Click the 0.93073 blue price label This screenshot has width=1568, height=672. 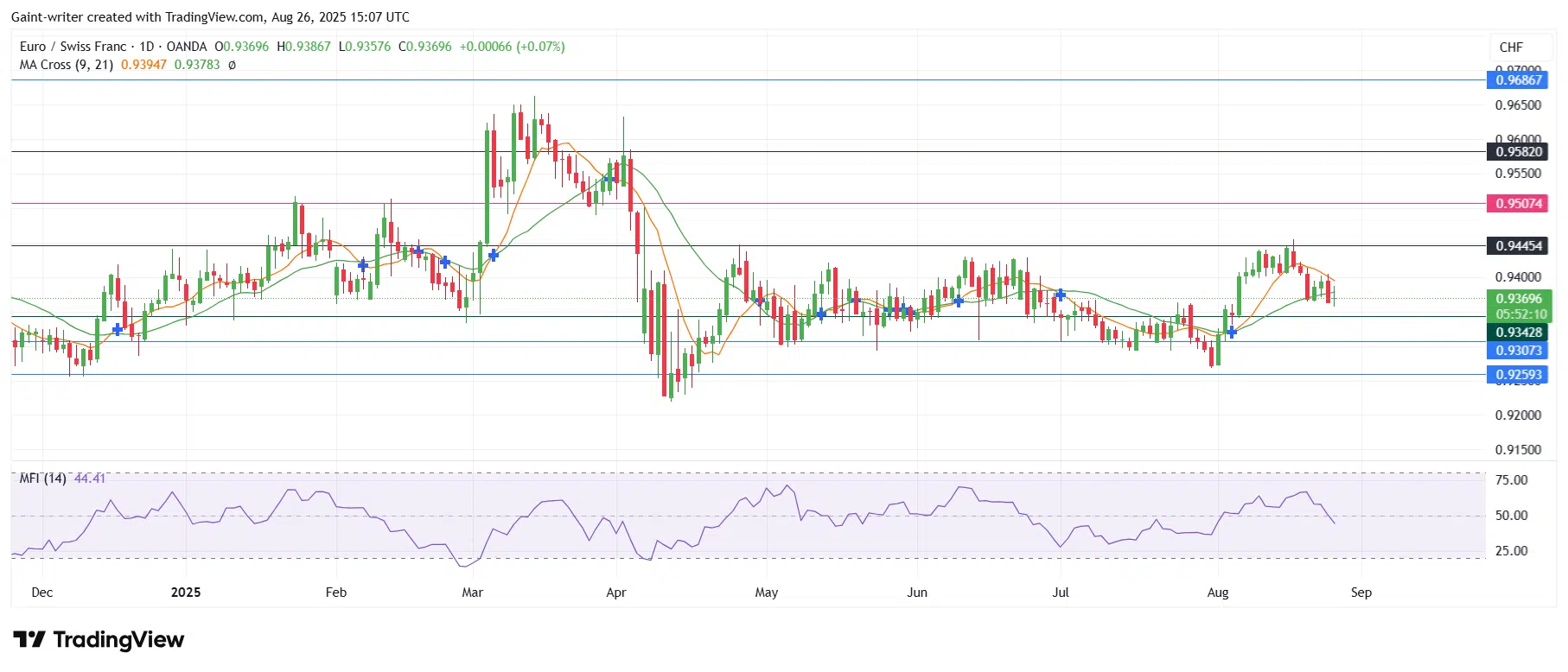[x=1519, y=351]
